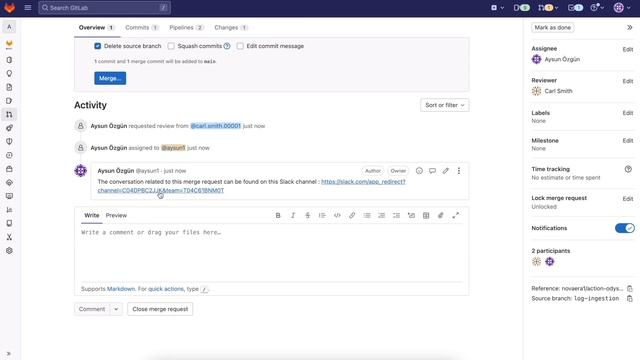Click the @carl.smith.00001 mention
640x360 pixels.
tap(216, 126)
